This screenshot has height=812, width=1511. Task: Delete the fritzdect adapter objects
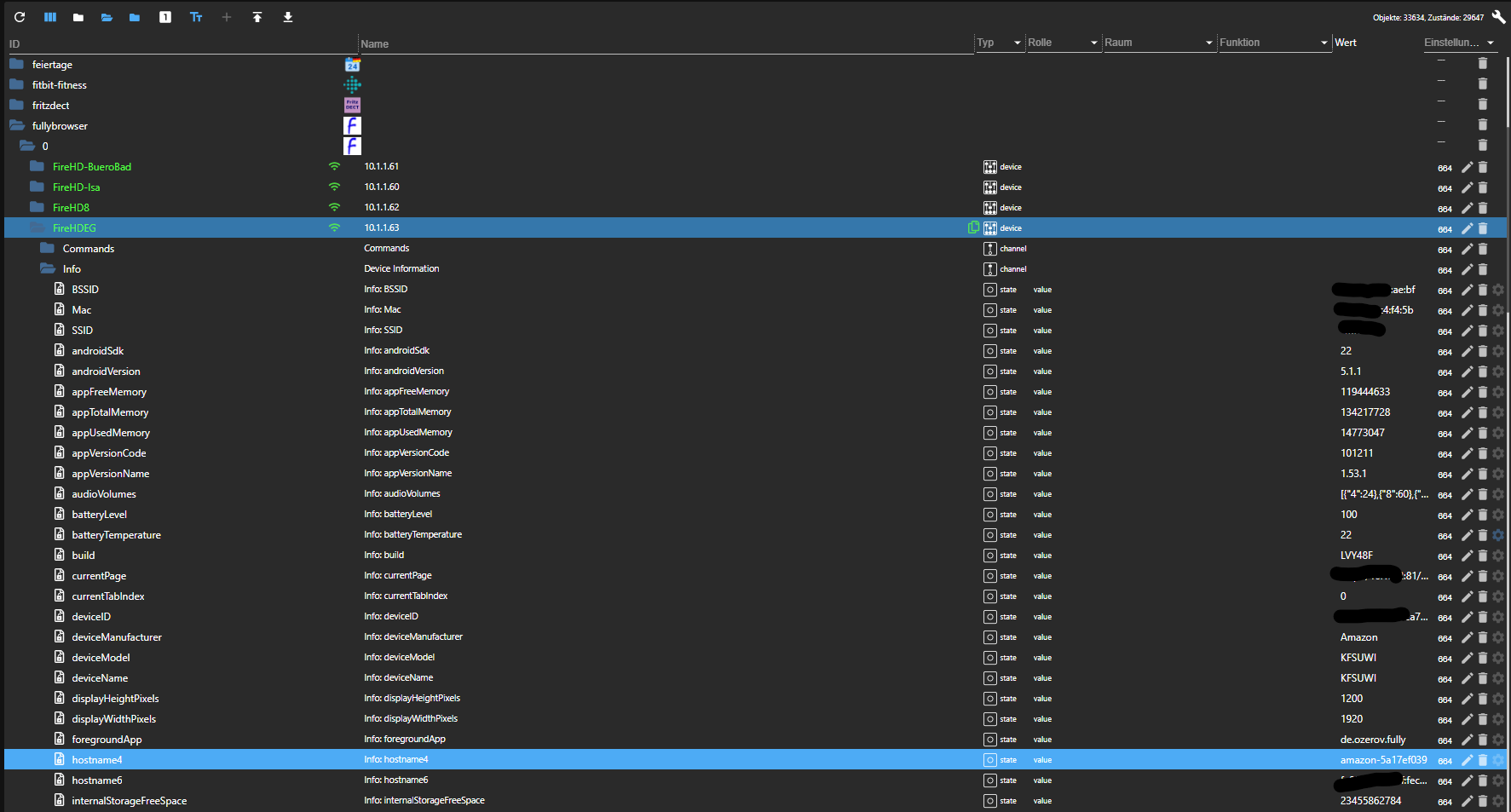pos(1482,105)
